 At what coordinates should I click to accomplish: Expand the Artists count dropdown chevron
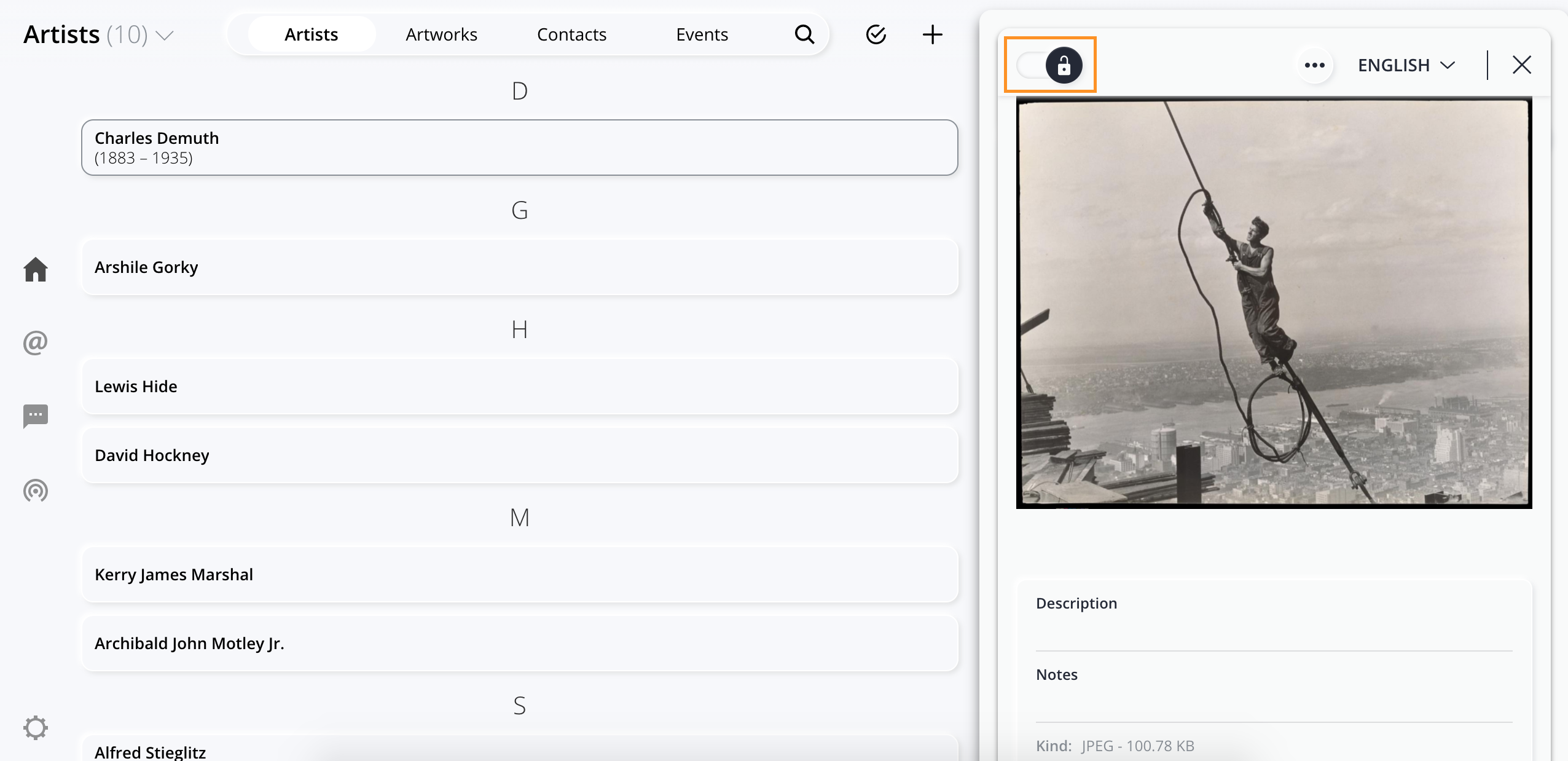164,36
